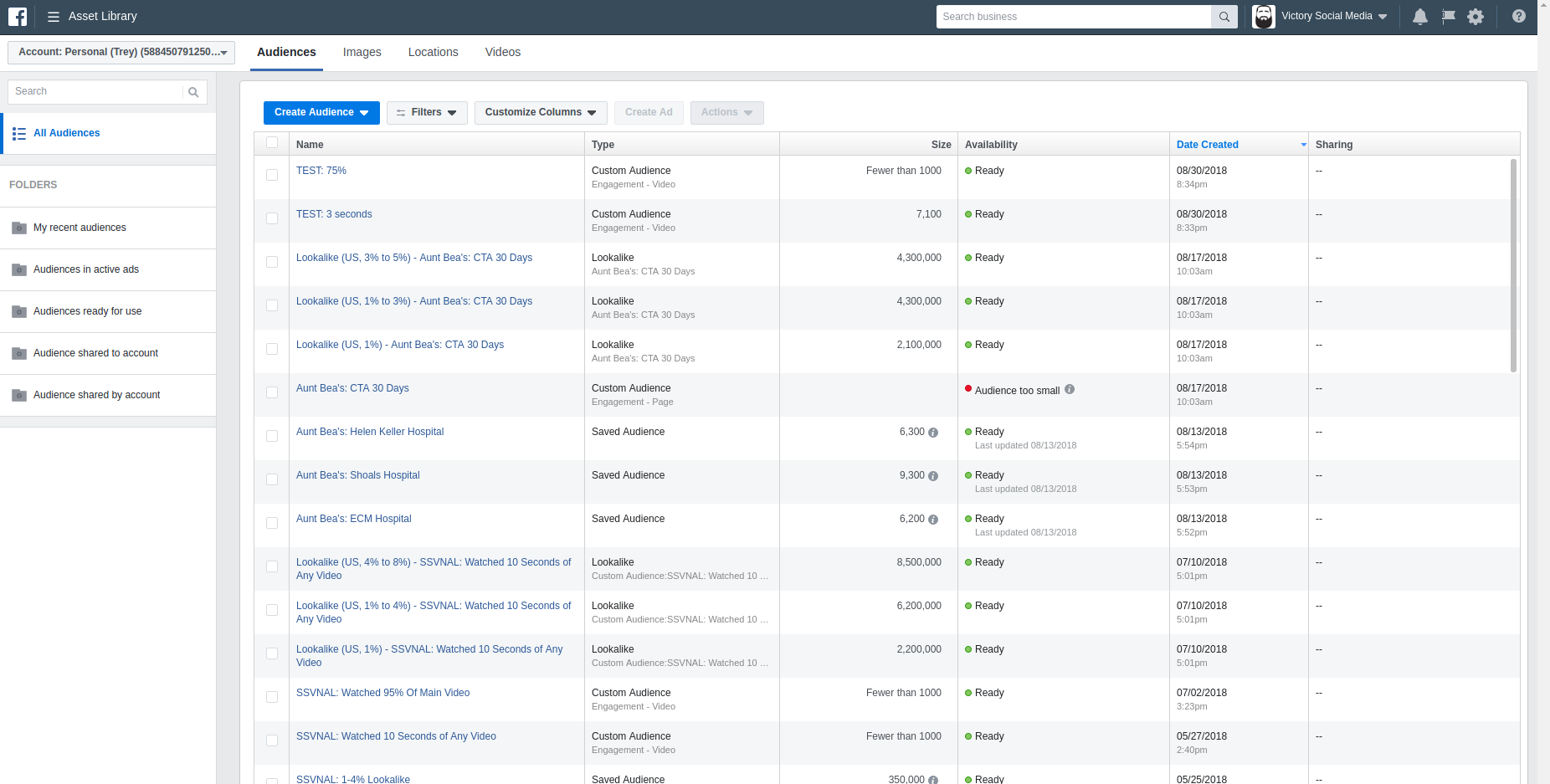Viewport: 1550px width, 784px height.
Task: Open settings with the gear icon
Action: coord(1476,16)
